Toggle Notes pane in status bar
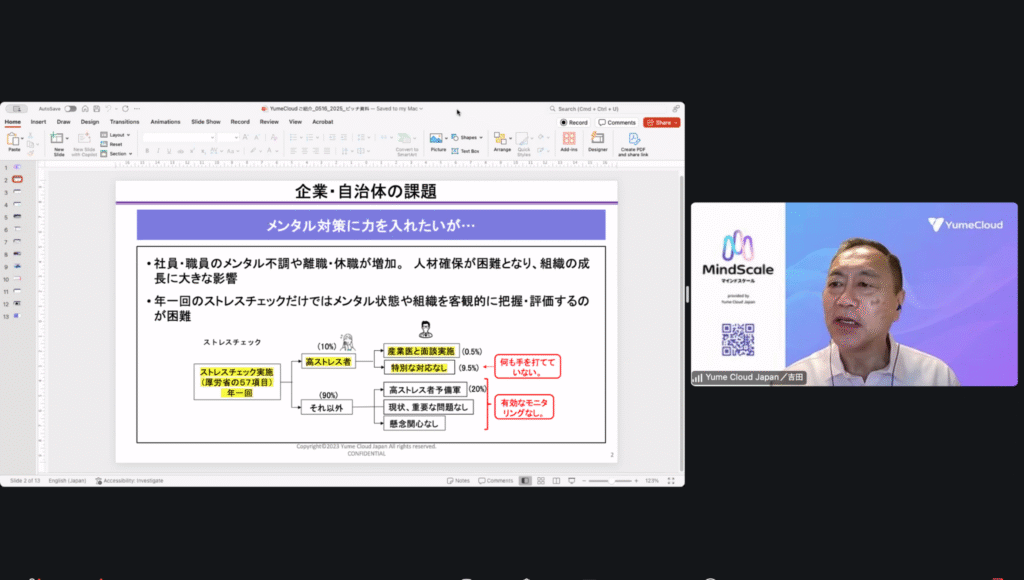 (x=458, y=481)
